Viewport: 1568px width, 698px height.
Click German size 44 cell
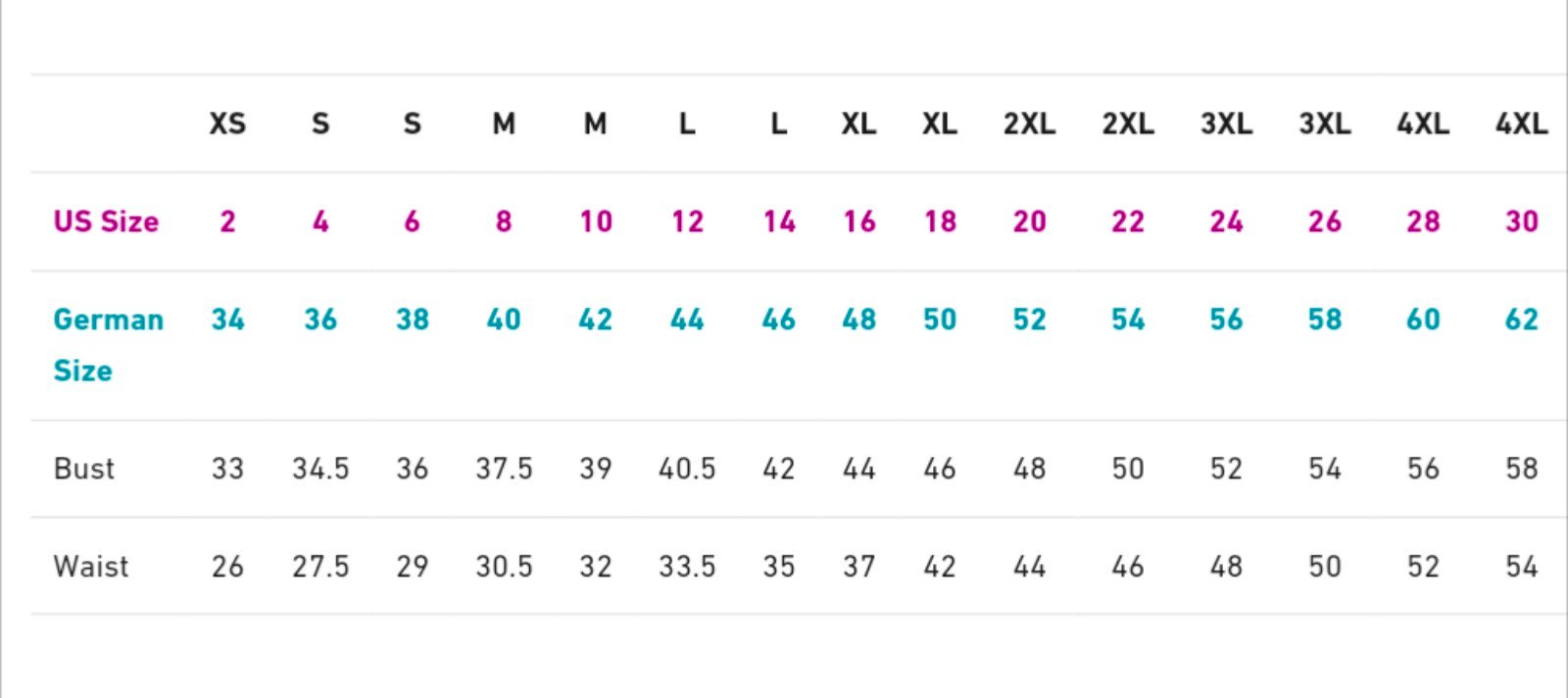tap(687, 320)
